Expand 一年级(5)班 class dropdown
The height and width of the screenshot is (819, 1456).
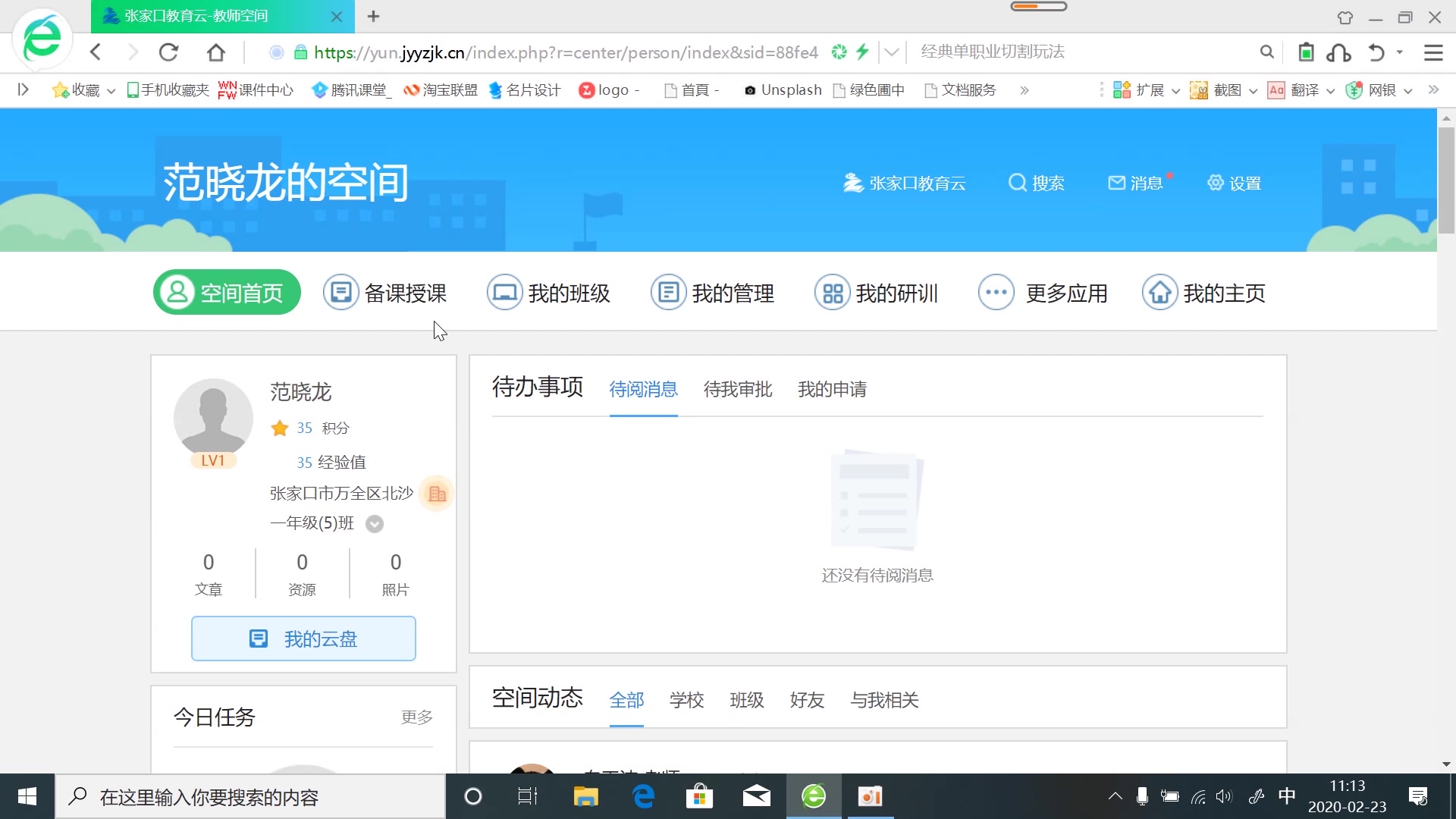coord(375,523)
